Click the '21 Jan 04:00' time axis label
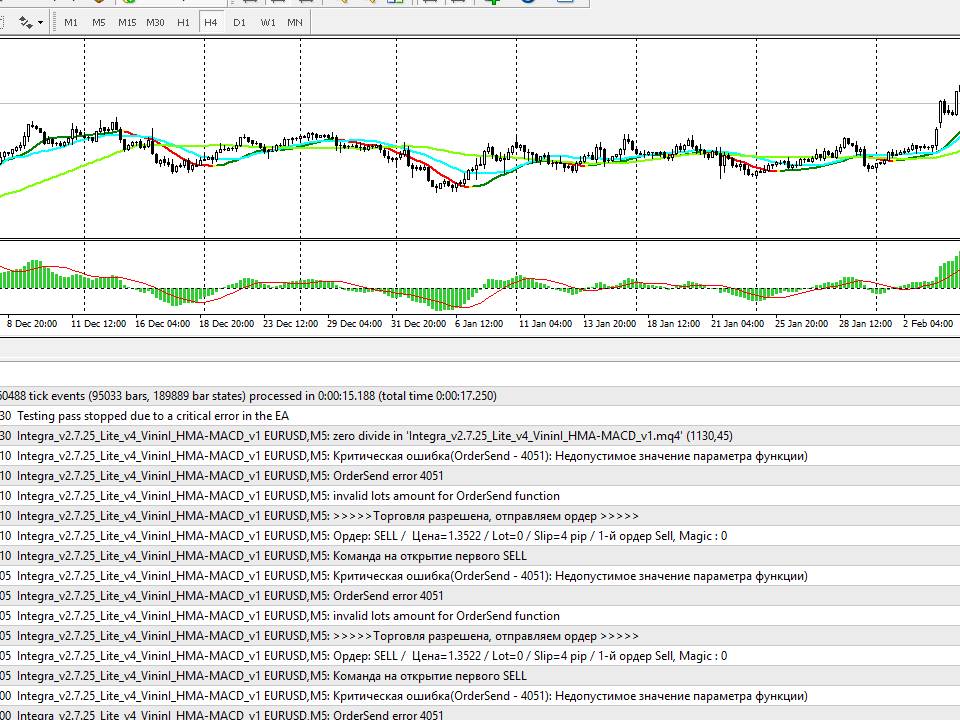The width and height of the screenshot is (960, 720). pos(737,323)
